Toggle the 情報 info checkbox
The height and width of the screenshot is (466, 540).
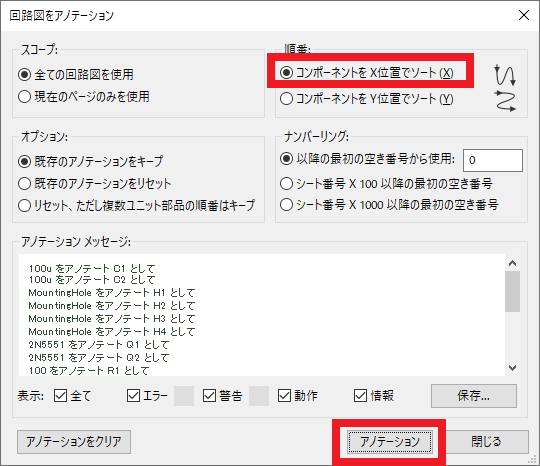click(x=374, y=396)
